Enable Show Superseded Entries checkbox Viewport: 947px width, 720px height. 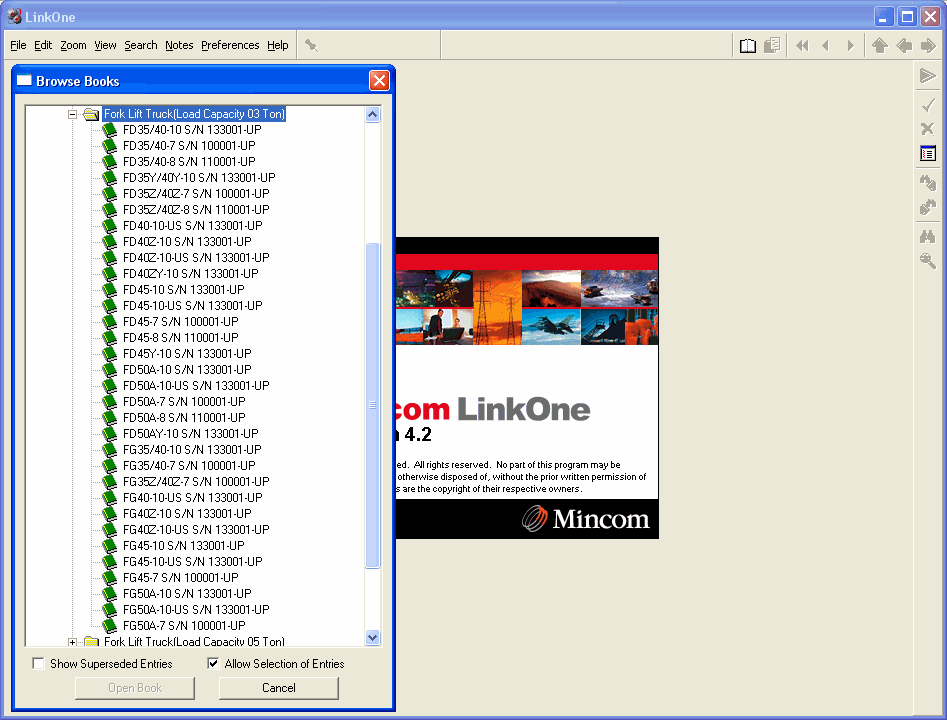(x=39, y=663)
